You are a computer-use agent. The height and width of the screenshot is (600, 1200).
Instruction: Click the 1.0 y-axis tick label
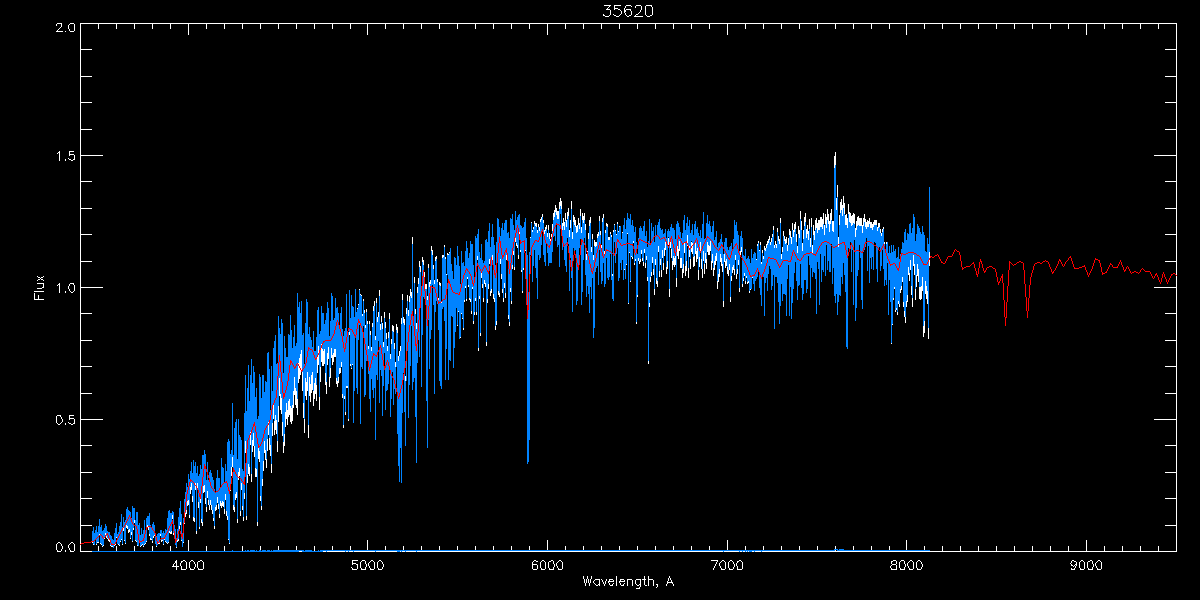66,288
